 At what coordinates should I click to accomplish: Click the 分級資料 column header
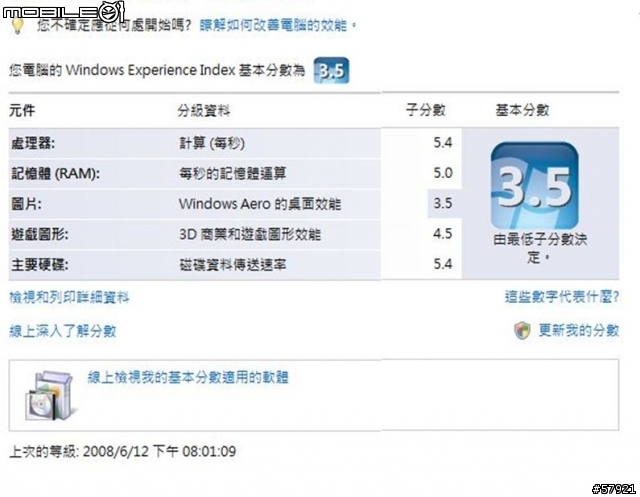pyautogui.click(x=204, y=111)
